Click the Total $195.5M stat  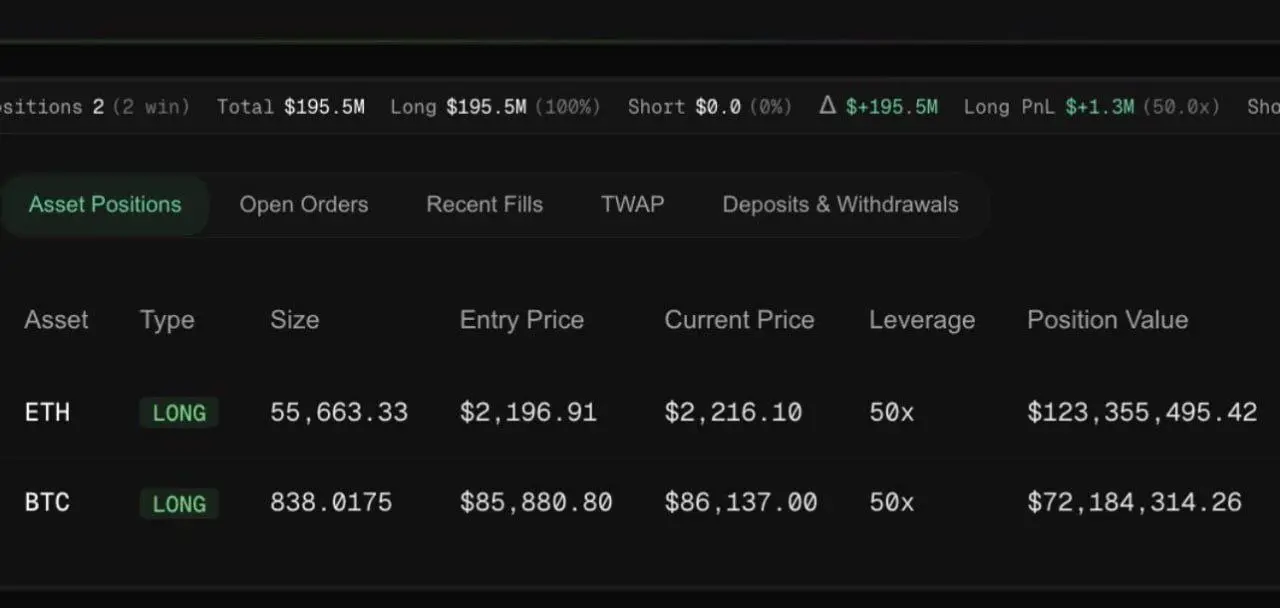click(x=291, y=107)
